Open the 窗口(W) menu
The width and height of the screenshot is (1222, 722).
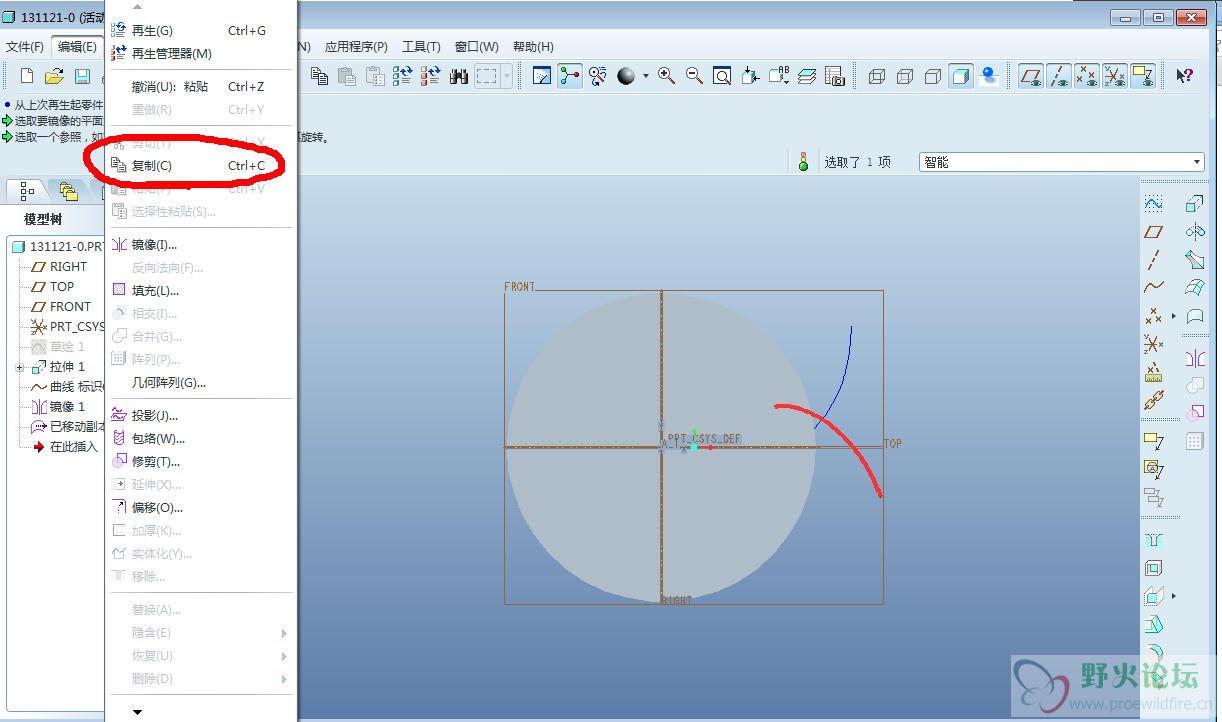pyautogui.click(x=476, y=47)
